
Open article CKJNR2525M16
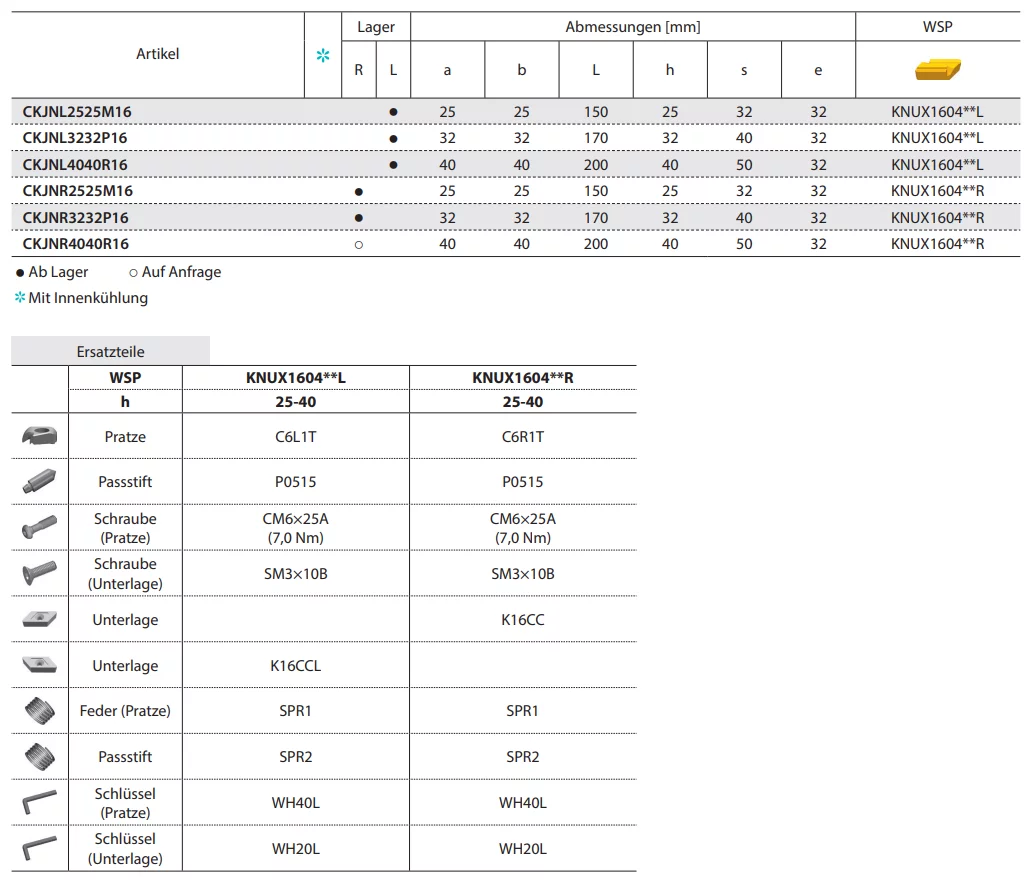tap(77, 191)
